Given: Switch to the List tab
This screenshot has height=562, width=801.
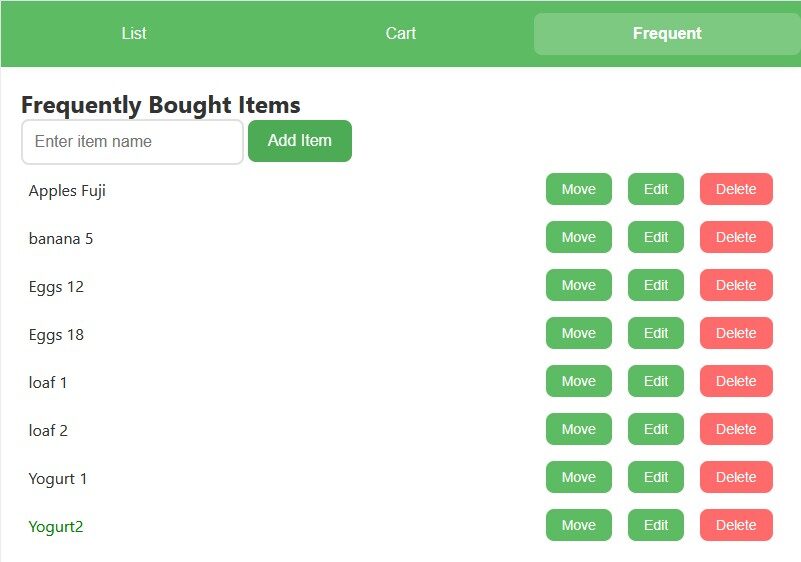Looking at the screenshot, I should (x=134, y=34).
